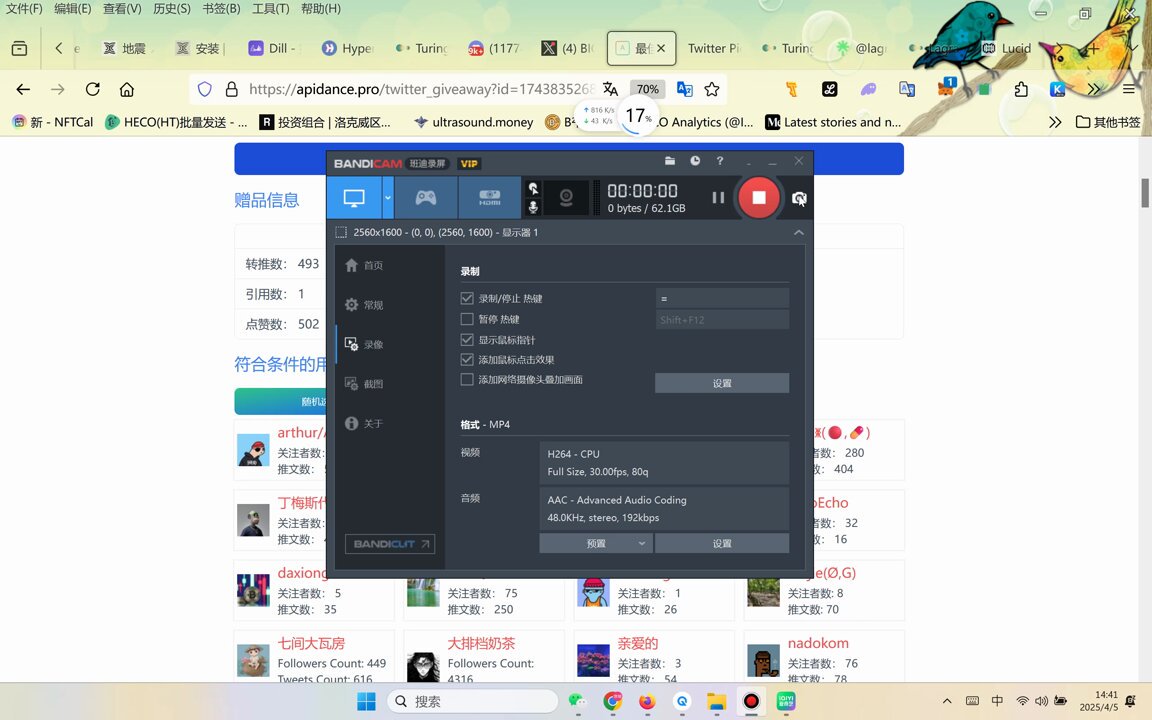
Task: Open 设置 button in the 录制 section
Action: (722, 383)
